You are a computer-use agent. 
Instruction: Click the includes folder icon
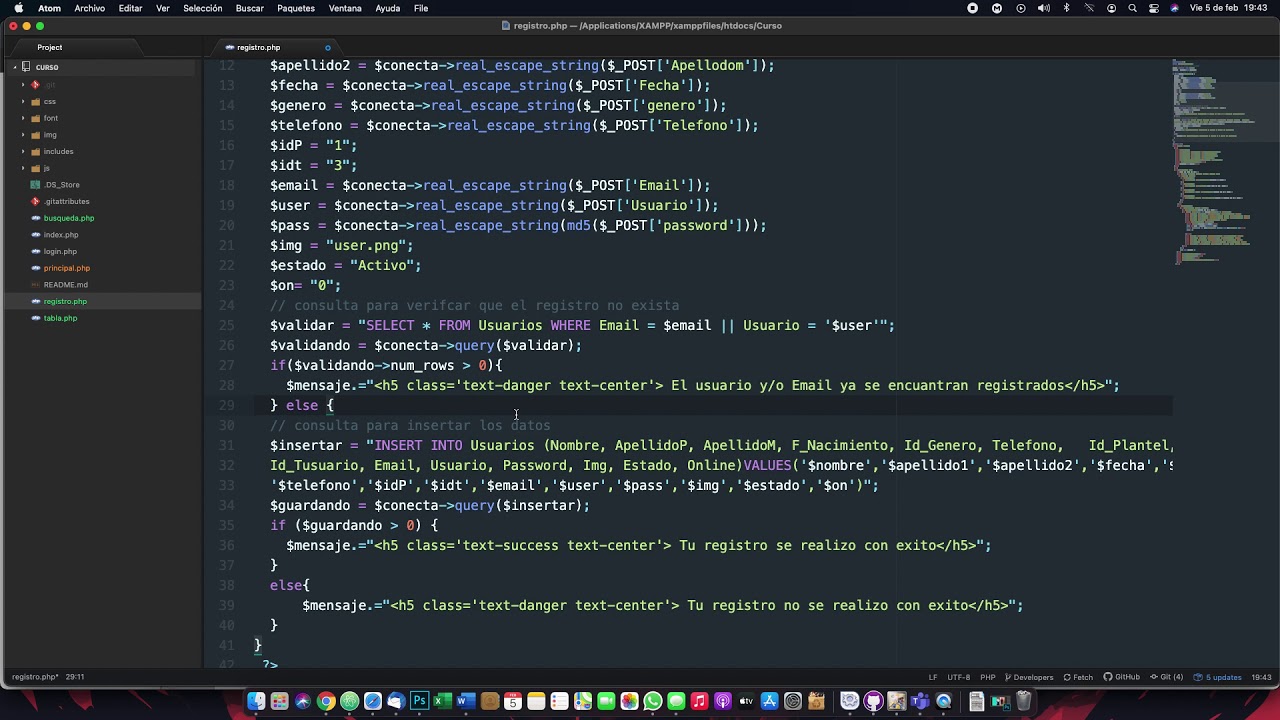tap(36, 151)
